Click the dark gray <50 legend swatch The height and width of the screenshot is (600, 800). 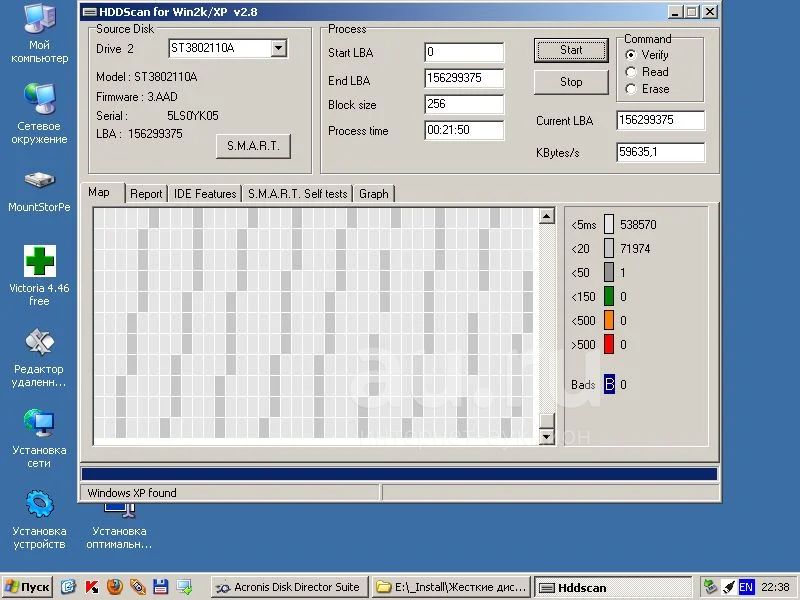pos(609,272)
